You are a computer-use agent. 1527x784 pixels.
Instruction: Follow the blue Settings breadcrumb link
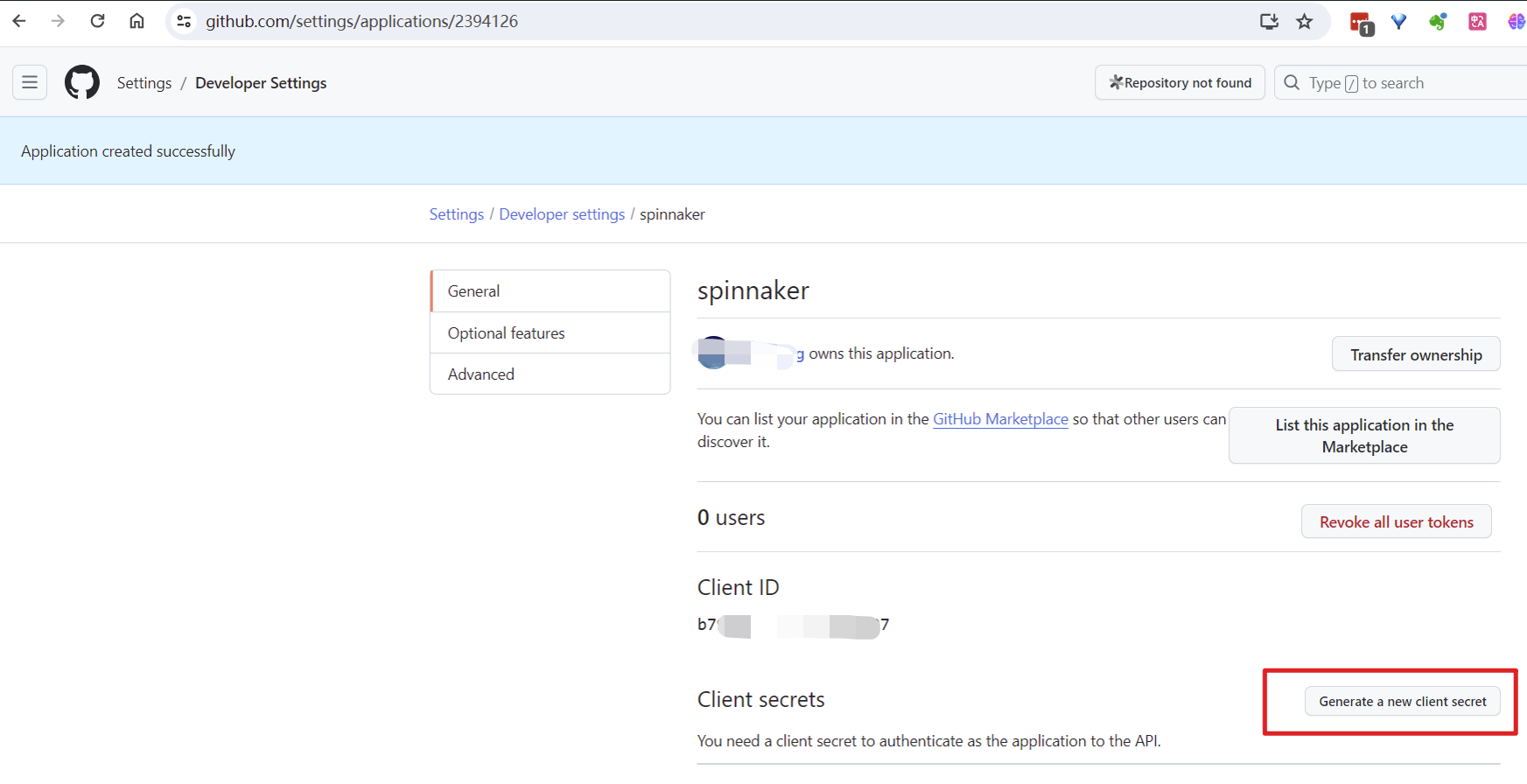click(x=456, y=214)
